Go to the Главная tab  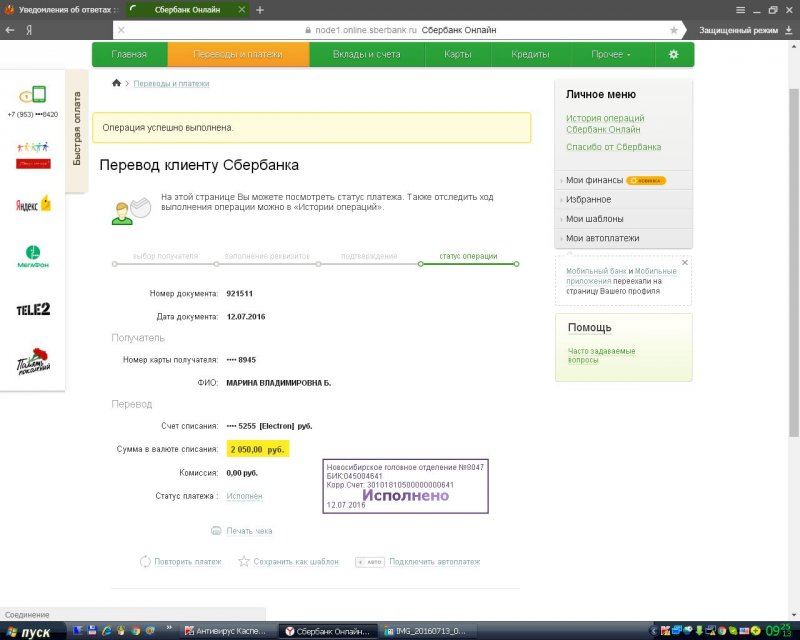(x=129, y=54)
